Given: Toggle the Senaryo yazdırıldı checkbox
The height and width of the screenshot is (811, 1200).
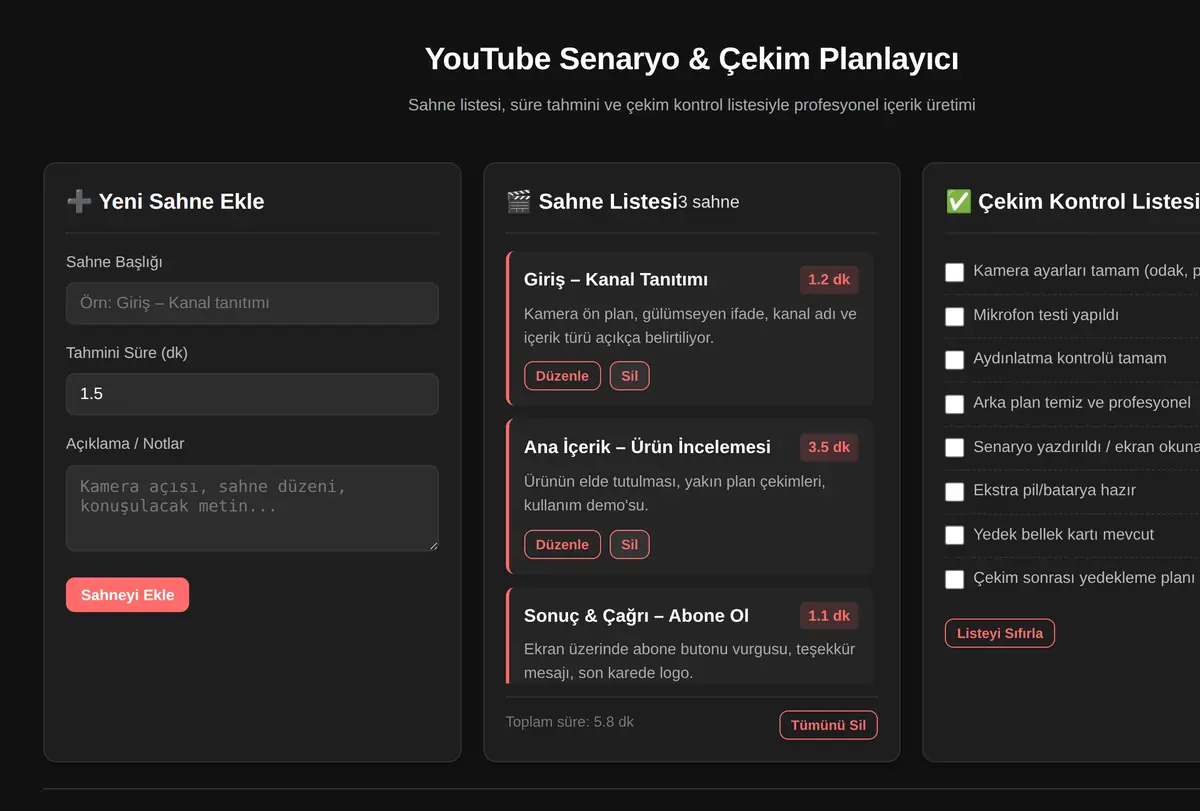Looking at the screenshot, I should [x=955, y=447].
